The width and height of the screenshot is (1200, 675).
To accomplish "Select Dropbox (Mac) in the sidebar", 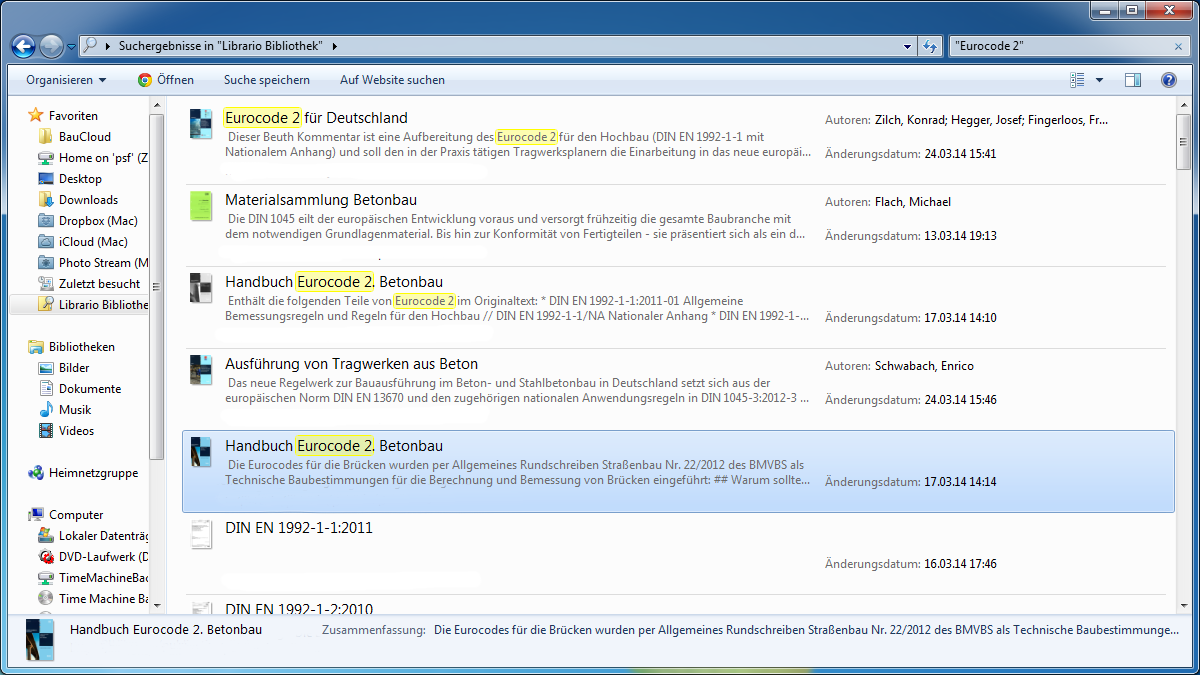I will (97, 221).
